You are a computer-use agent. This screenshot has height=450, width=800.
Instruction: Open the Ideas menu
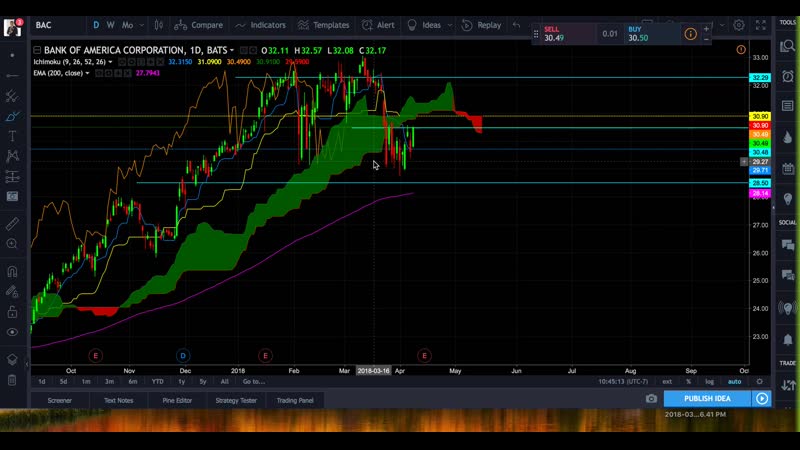click(x=424, y=25)
